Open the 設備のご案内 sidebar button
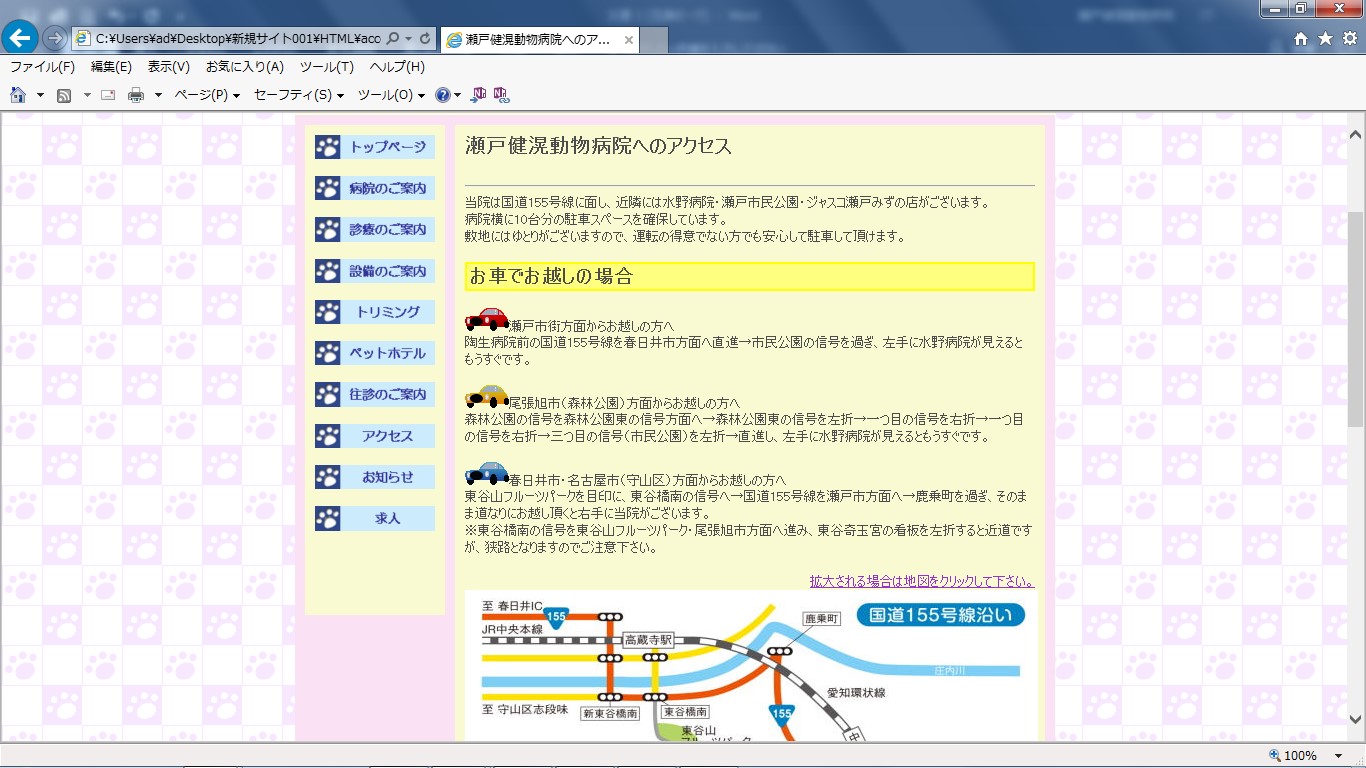Image resolution: width=1366 pixels, height=768 pixels. click(375, 271)
